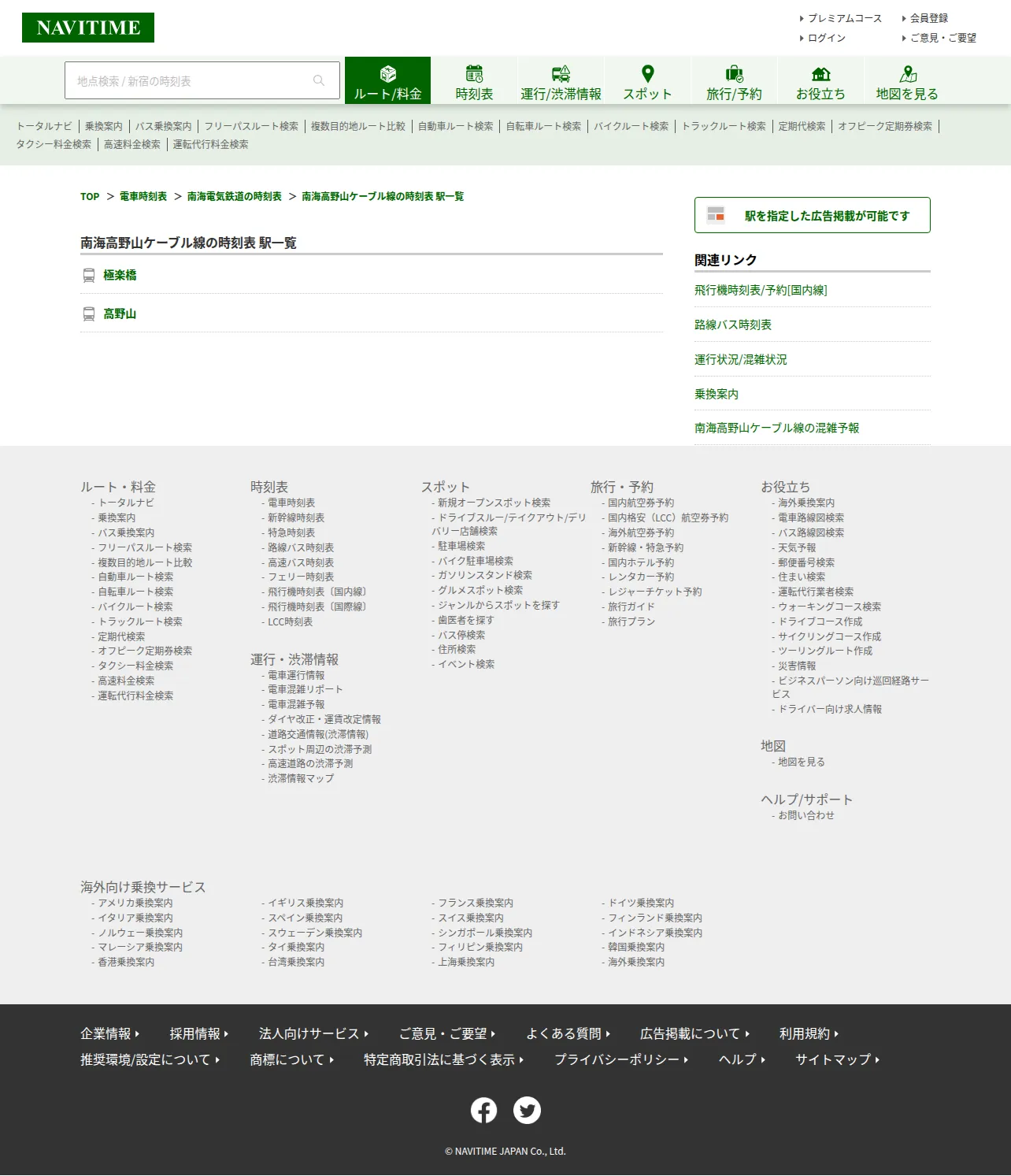Open ドイツ乗換案内 footer link
This screenshot has width=1011, height=1176.
[641, 903]
